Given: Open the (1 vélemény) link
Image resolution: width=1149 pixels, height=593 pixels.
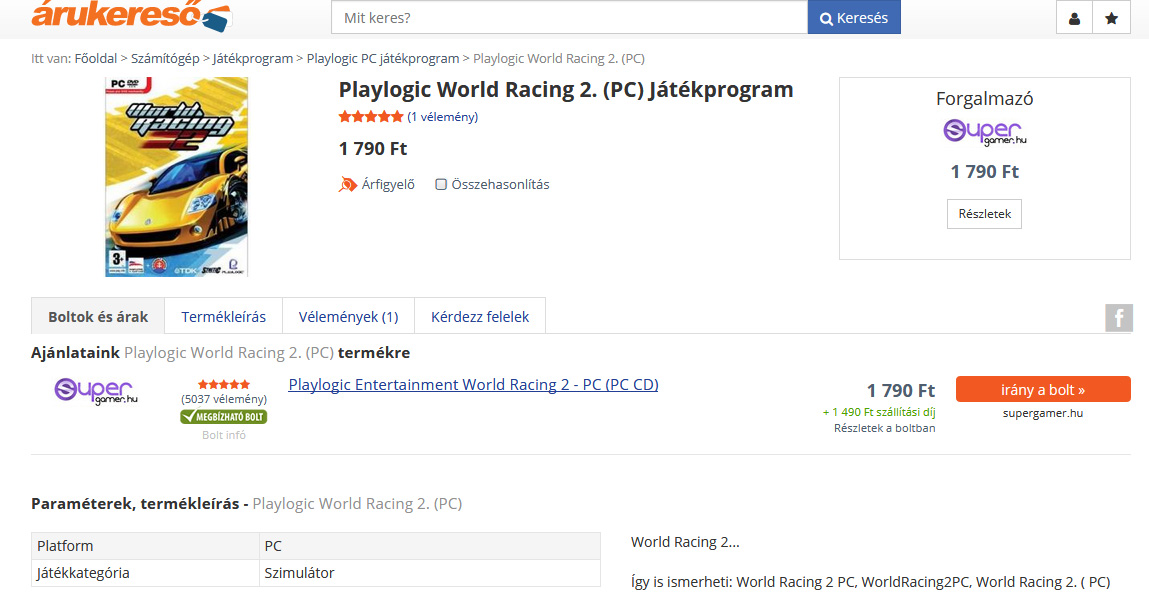Looking at the screenshot, I should 443,117.
